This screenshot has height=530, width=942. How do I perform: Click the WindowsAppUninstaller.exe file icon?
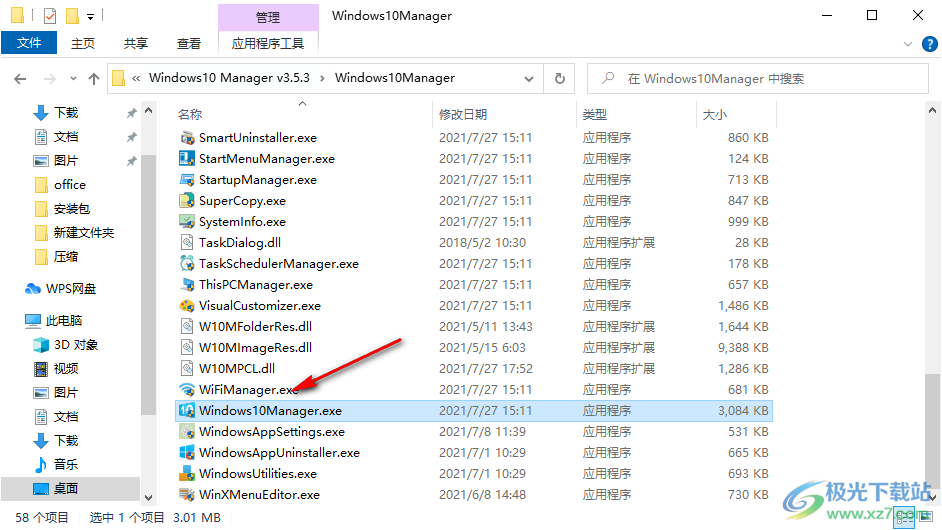[x=187, y=453]
